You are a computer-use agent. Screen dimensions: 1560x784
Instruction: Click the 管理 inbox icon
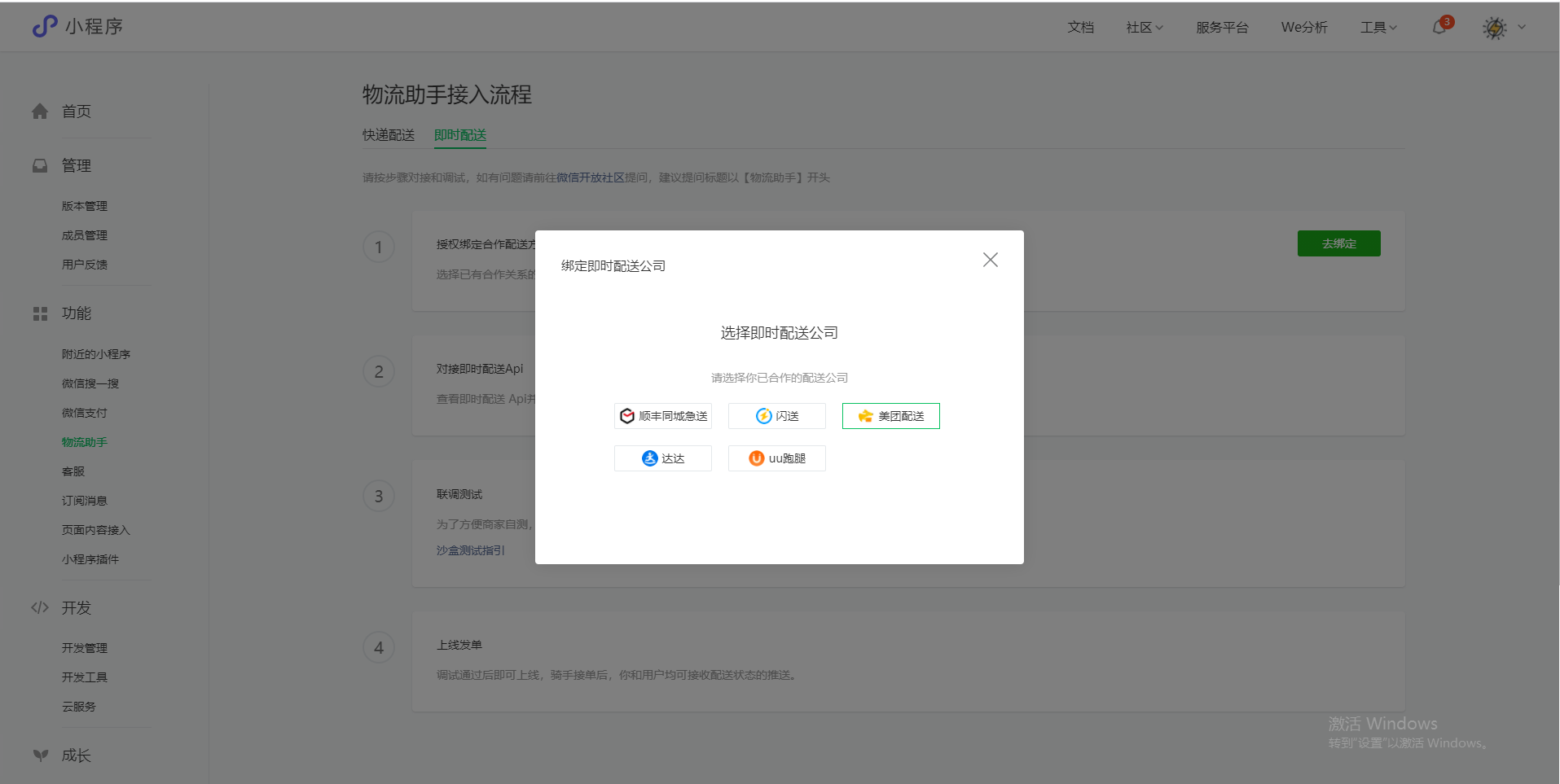(x=40, y=165)
